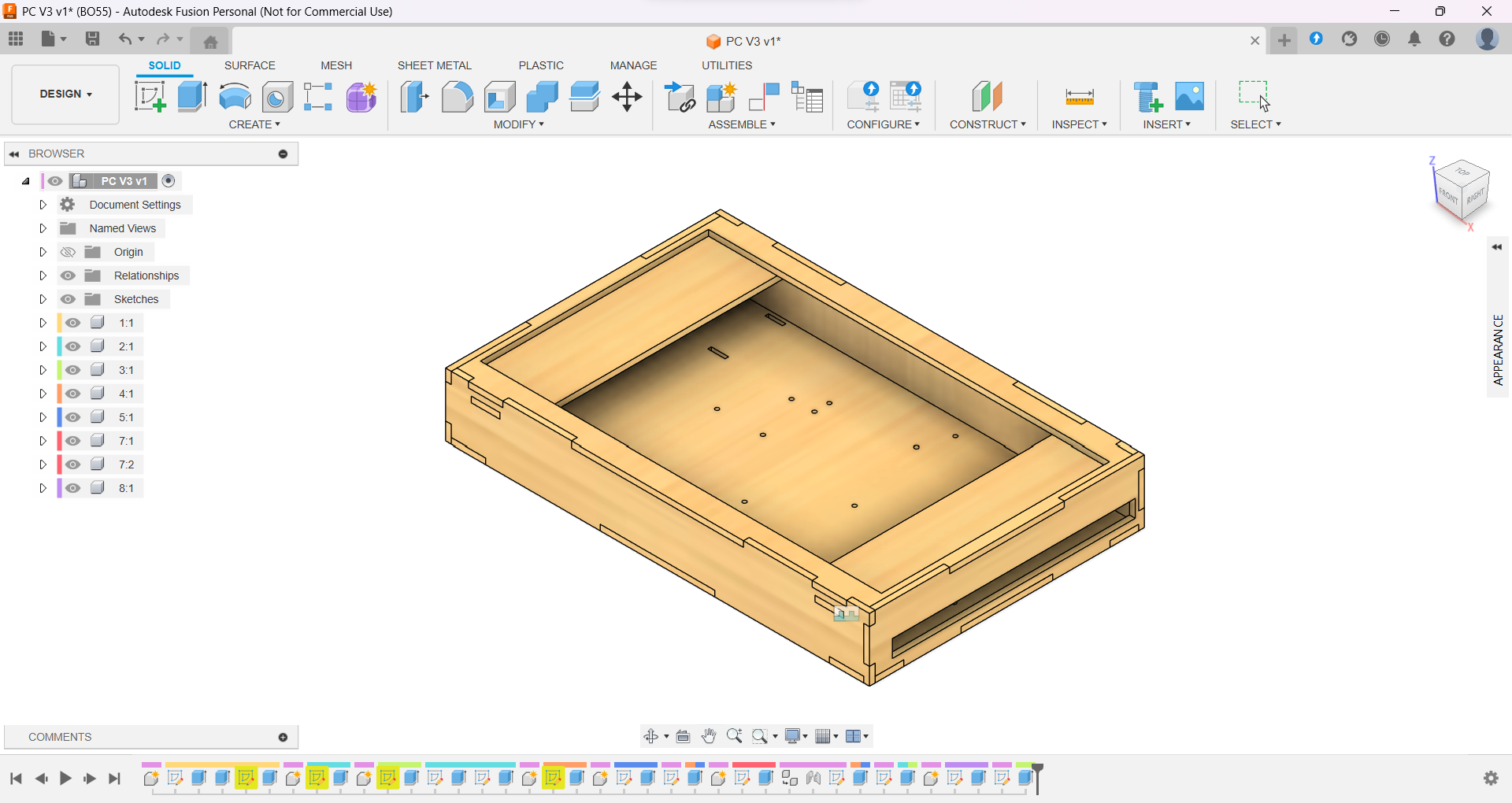
Task: Expand the Named Views tree item
Action: 43,228
